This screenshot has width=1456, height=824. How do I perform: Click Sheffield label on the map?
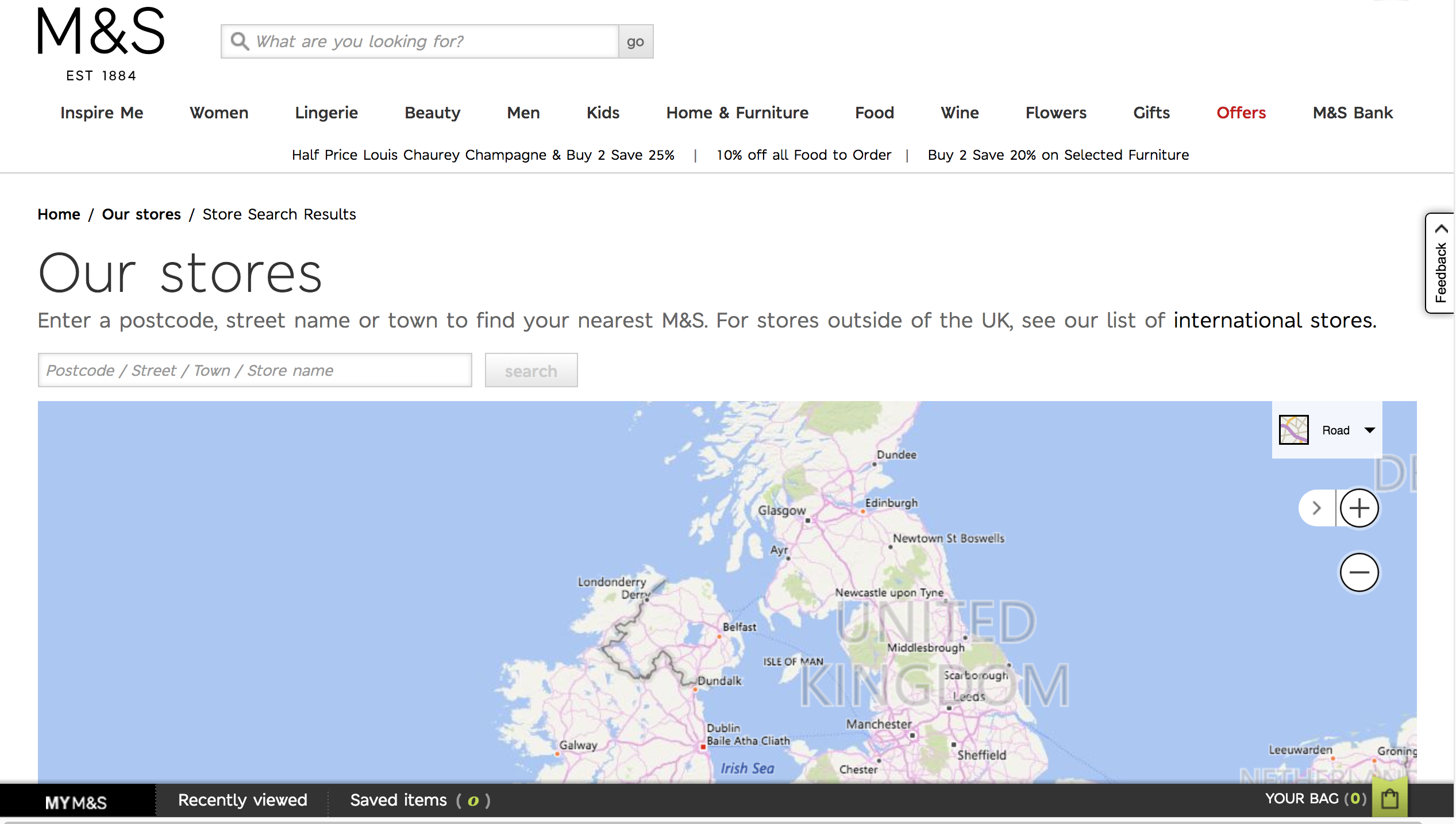(x=981, y=755)
